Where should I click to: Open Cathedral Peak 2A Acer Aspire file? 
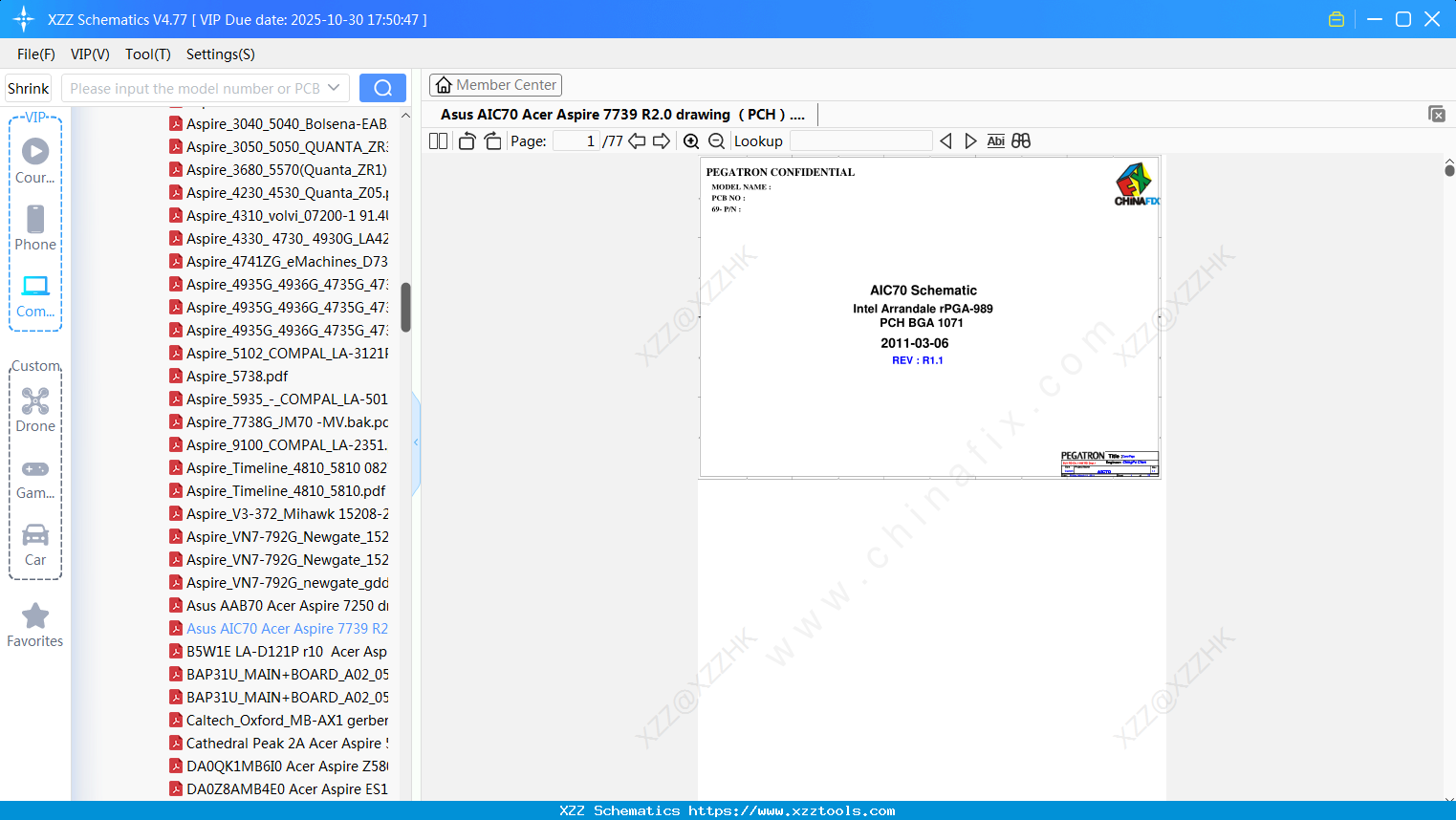coord(279,743)
